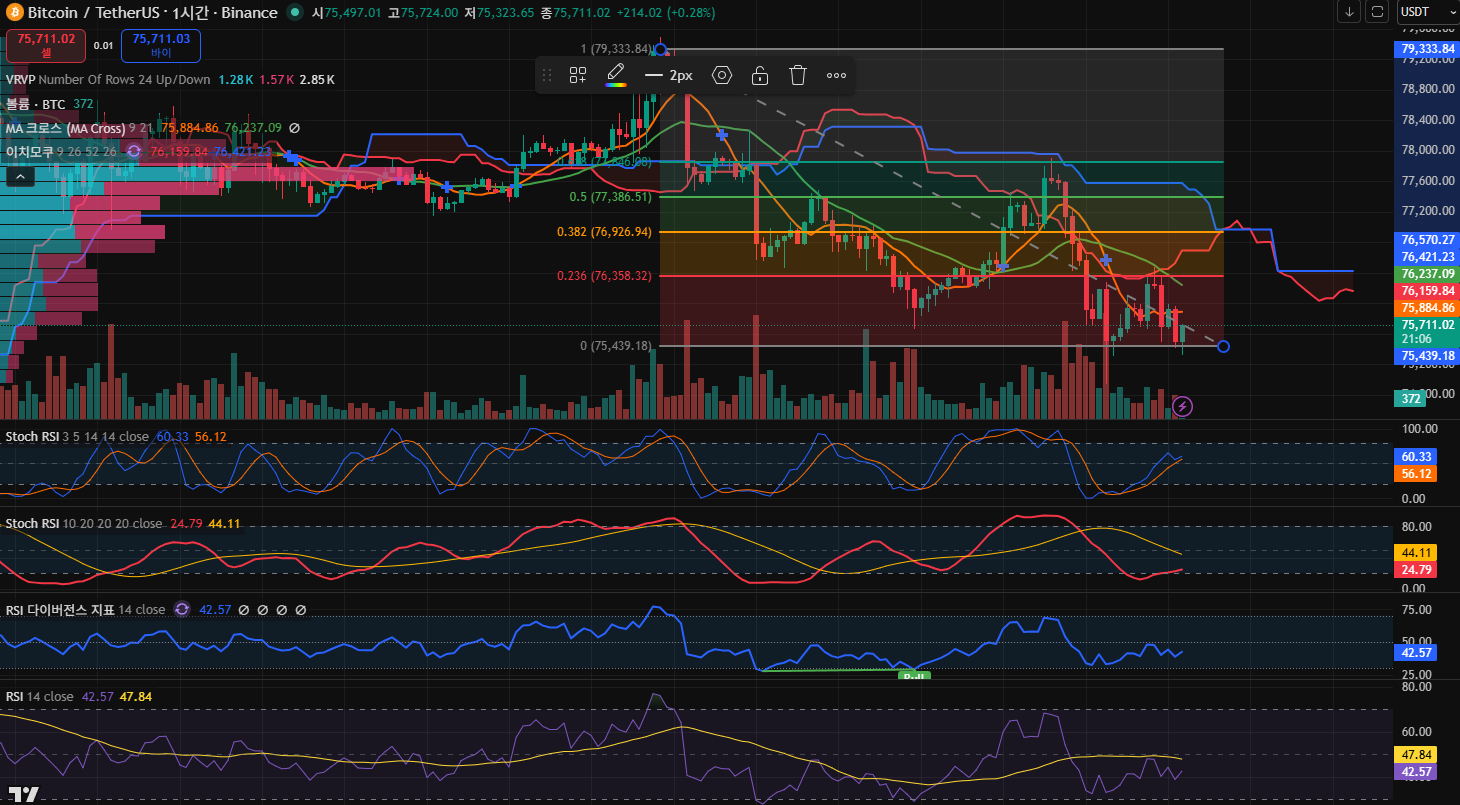The width and height of the screenshot is (1460, 805).
Task: Delete the drawing with the trash icon
Action: pos(798,75)
